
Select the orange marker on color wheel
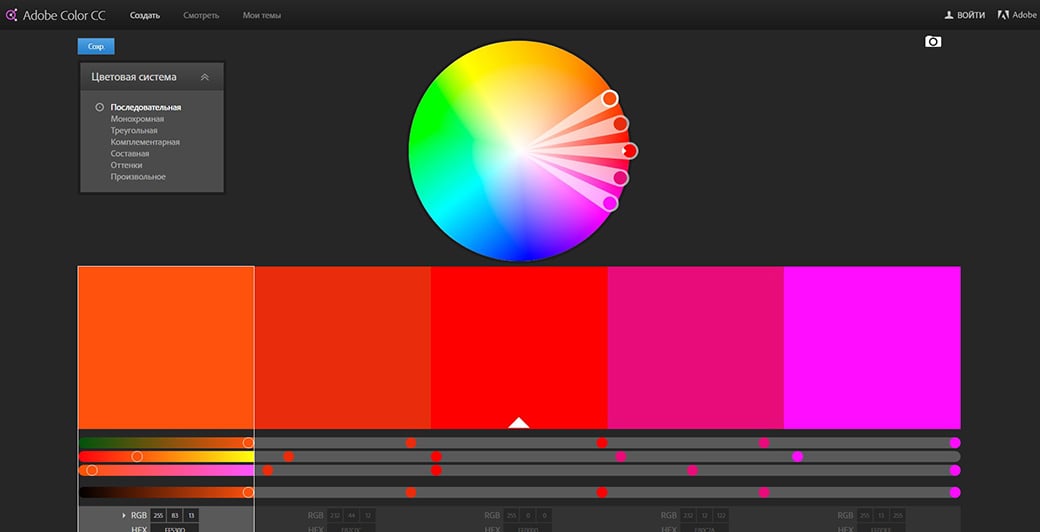pos(610,98)
